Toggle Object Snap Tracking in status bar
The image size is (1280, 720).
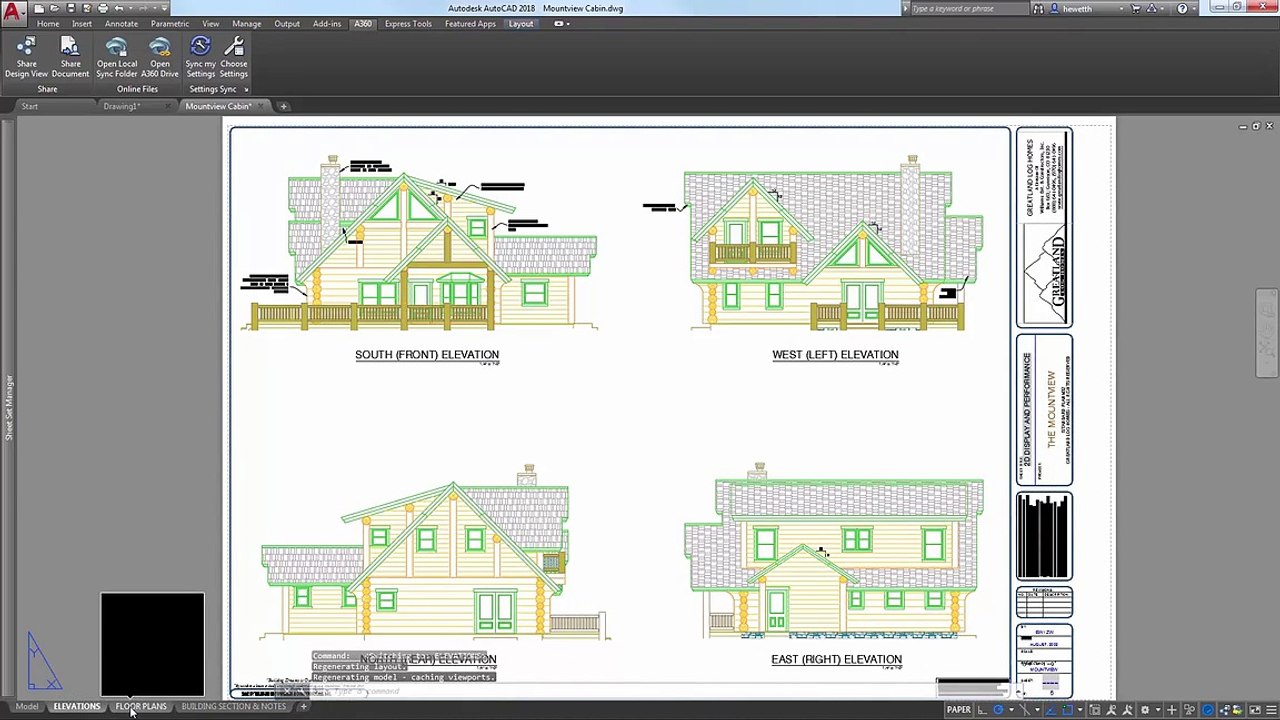click(1049, 710)
